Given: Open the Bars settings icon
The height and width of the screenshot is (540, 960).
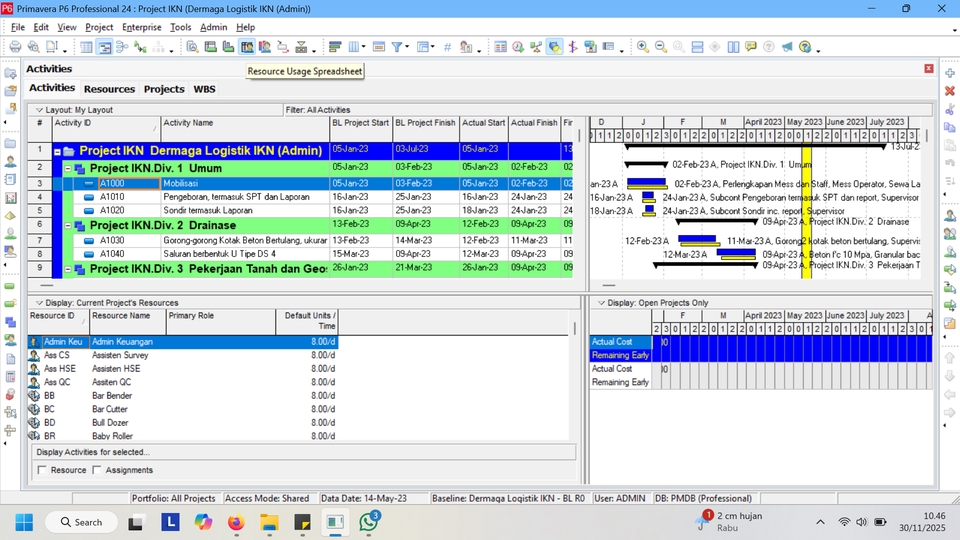Looking at the screenshot, I should point(335,47).
